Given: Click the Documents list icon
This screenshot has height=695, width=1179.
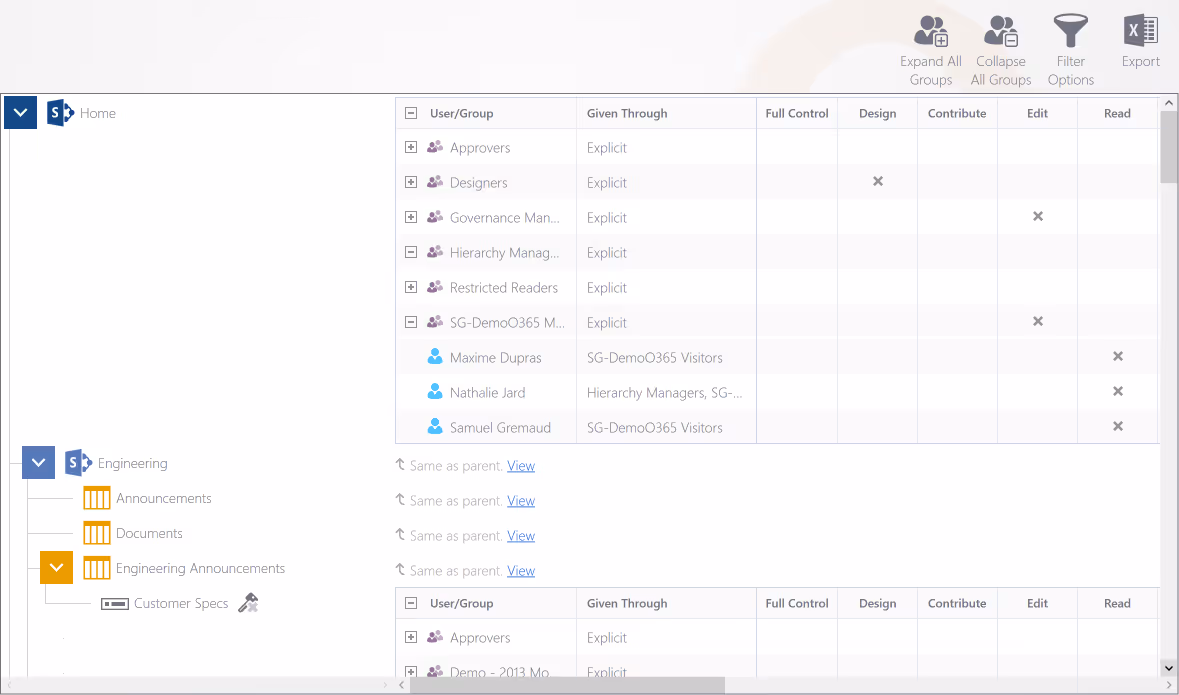Looking at the screenshot, I should click(96, 533).
